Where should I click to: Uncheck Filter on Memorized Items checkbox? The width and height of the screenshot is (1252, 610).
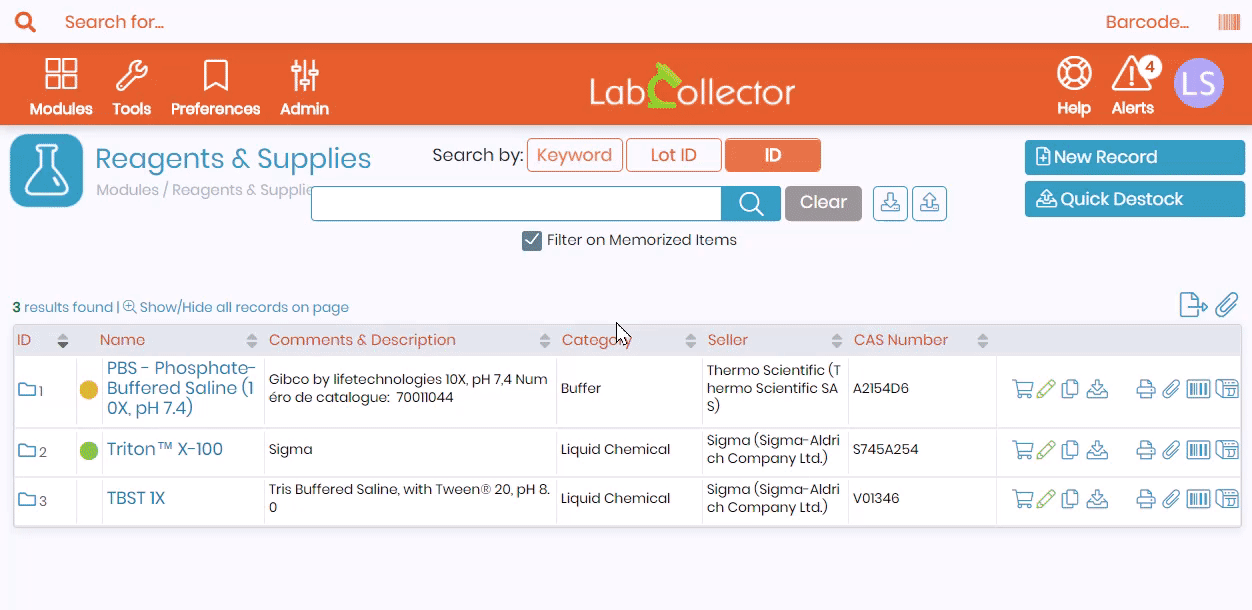(532, 240)
